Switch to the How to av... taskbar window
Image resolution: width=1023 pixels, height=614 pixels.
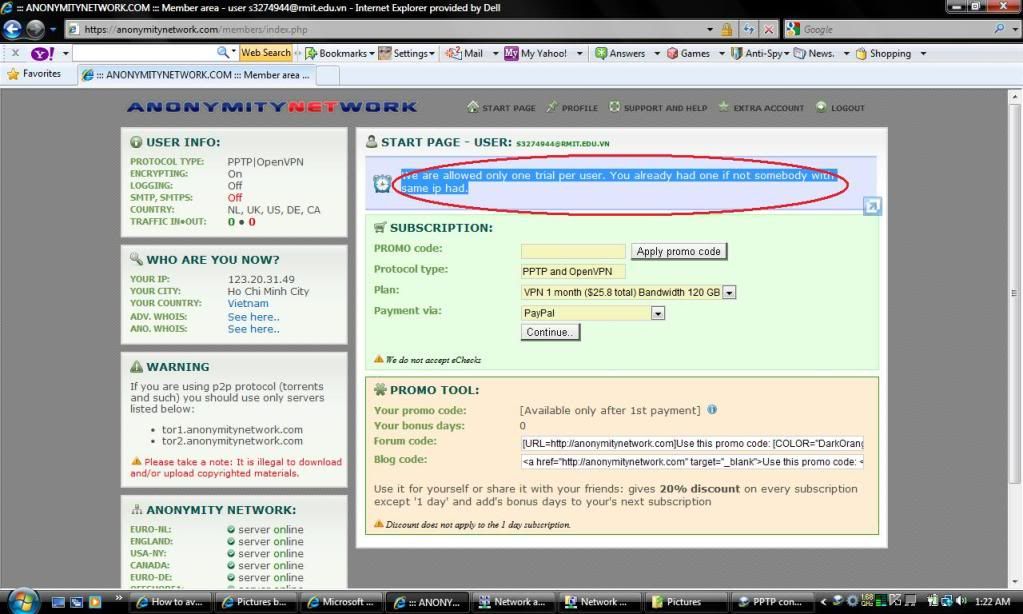[x=172, y=602]
